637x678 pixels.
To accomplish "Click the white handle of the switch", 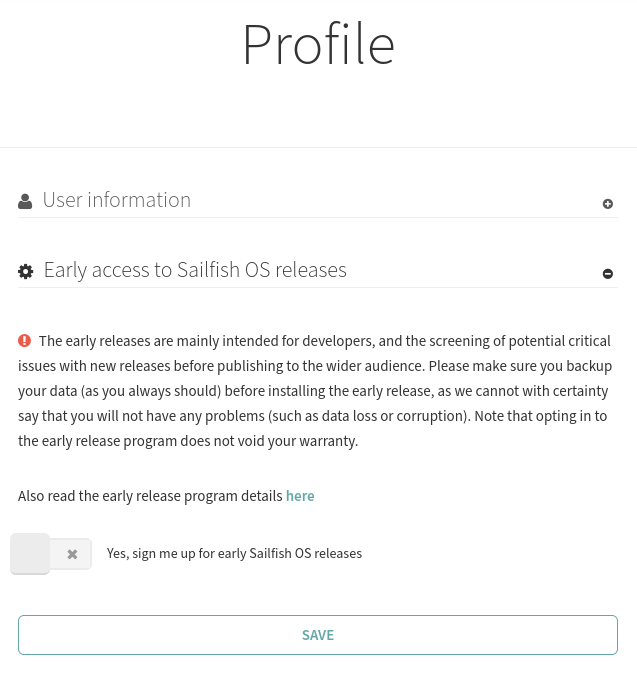I will [x=30, y=554].
